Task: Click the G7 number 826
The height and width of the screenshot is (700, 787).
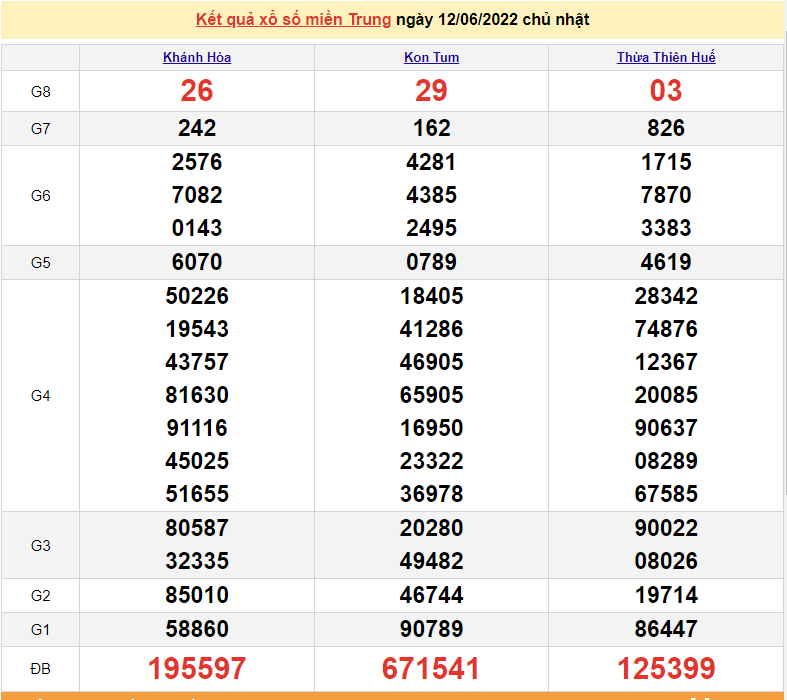Action: tap(666, 128)
